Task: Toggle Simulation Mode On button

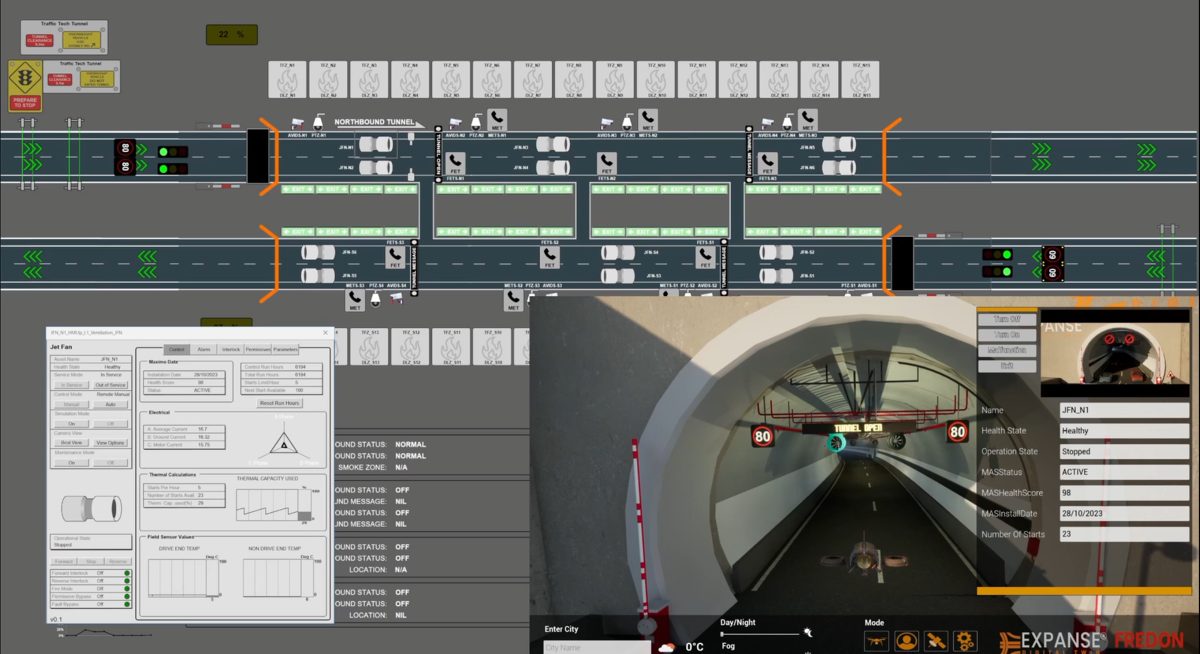Action: pyautogui.click(x=71, y=423)
